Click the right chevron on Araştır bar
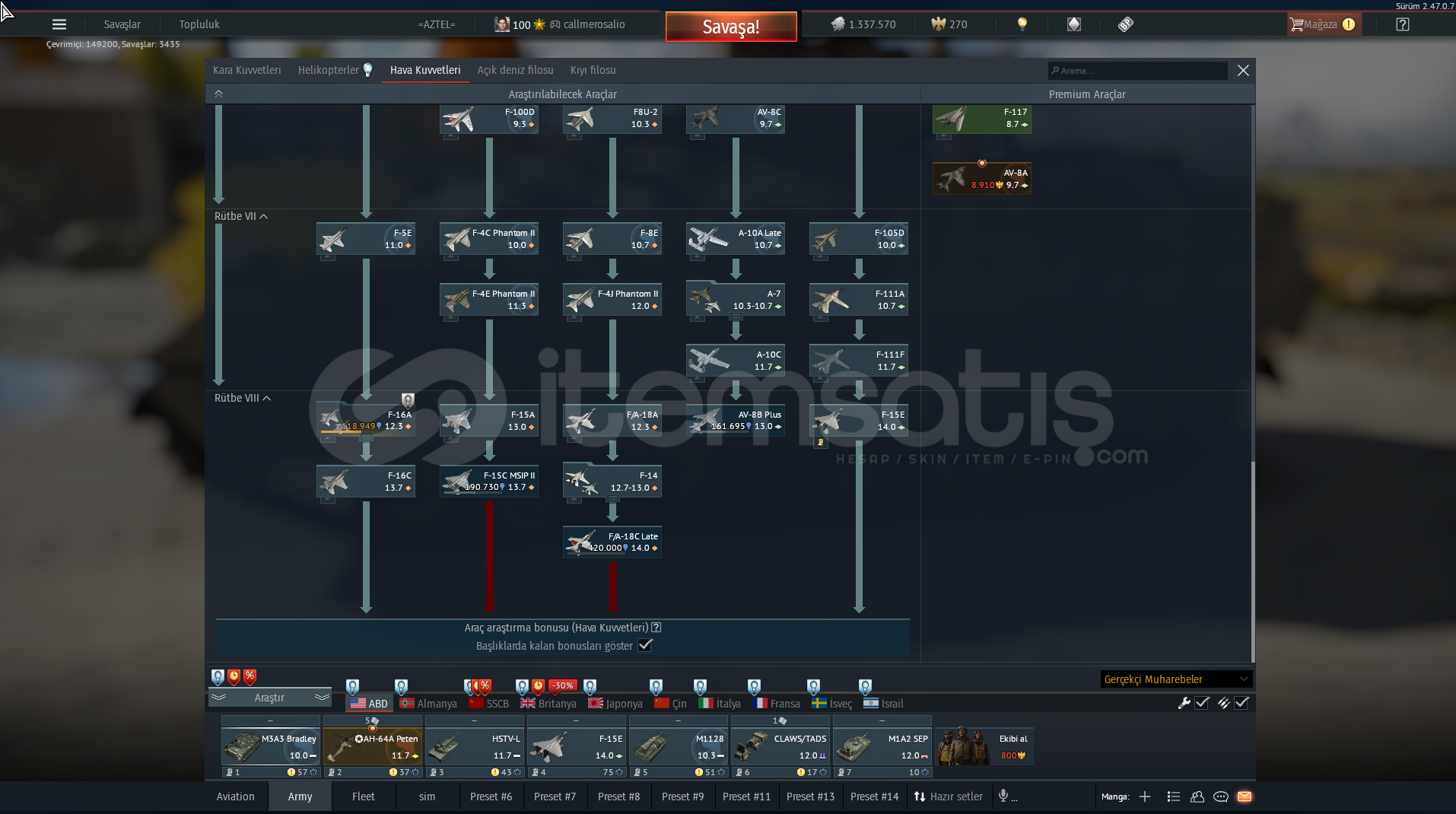This screenshot has width=1456, height=814. point(322,697)
